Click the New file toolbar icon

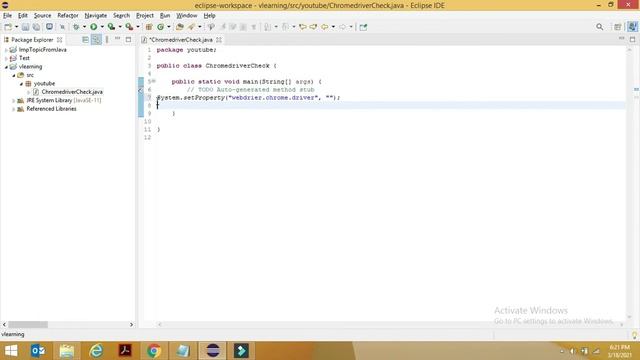coord(8,27)
